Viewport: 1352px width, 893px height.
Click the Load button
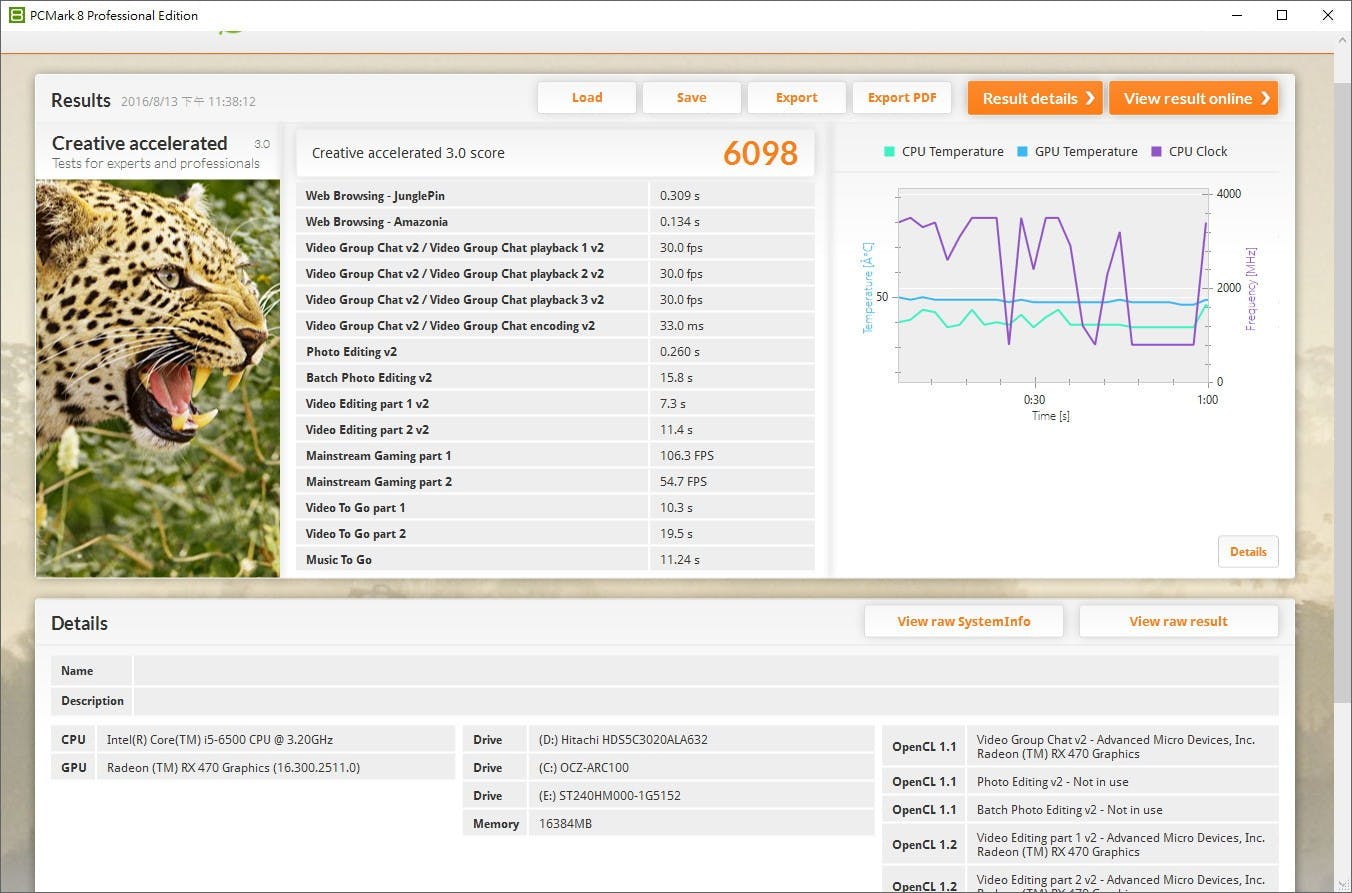587,98
